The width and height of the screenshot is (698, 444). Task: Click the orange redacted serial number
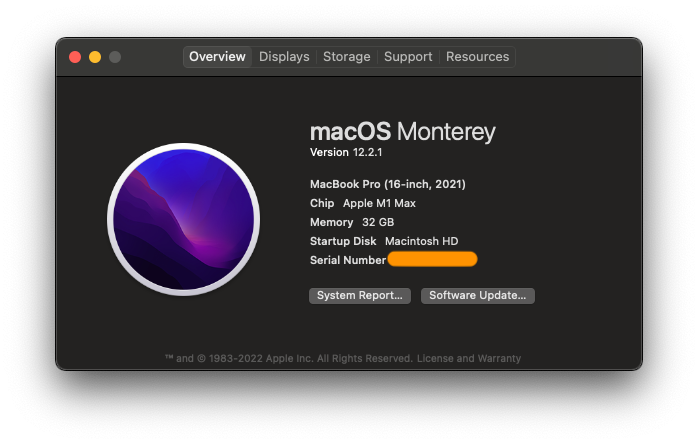tap(432, 260)
